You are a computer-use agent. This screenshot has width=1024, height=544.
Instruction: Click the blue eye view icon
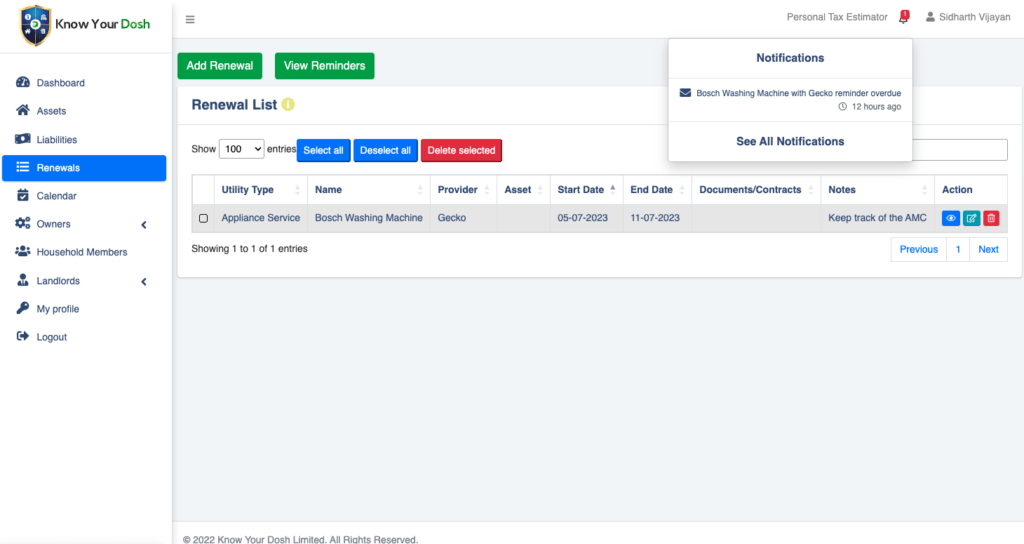tap(950, 218)
